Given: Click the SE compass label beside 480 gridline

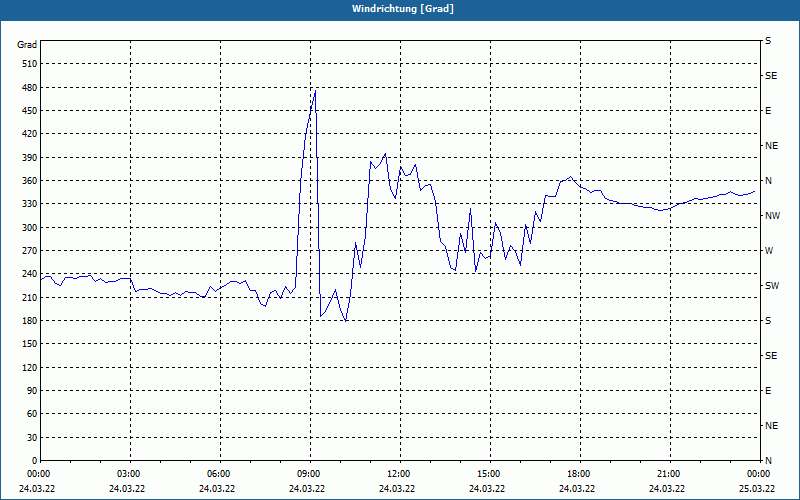Looking at the screenshot, I should (x=771, y=76).
